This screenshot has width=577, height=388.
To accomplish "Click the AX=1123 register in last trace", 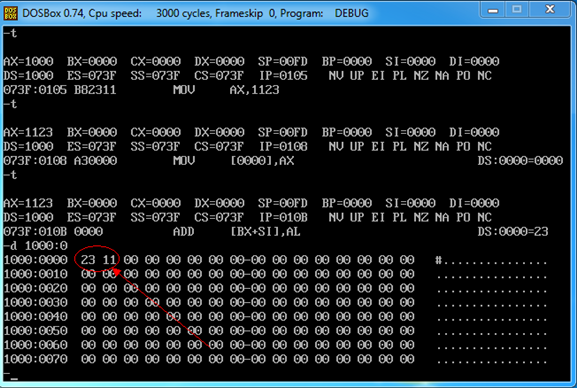I will (28, 203).
